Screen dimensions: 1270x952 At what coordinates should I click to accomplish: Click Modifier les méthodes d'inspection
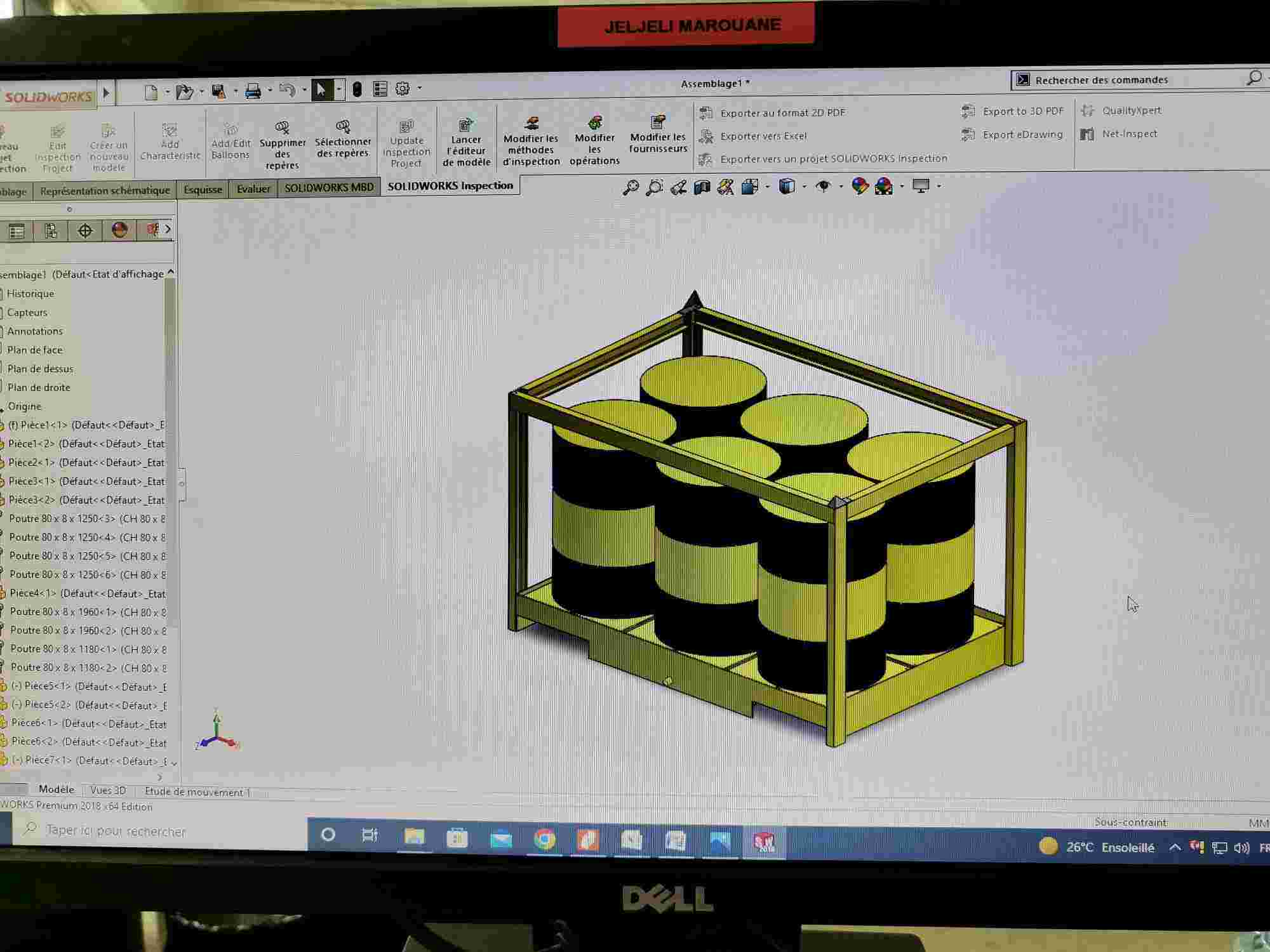[531, 141]
